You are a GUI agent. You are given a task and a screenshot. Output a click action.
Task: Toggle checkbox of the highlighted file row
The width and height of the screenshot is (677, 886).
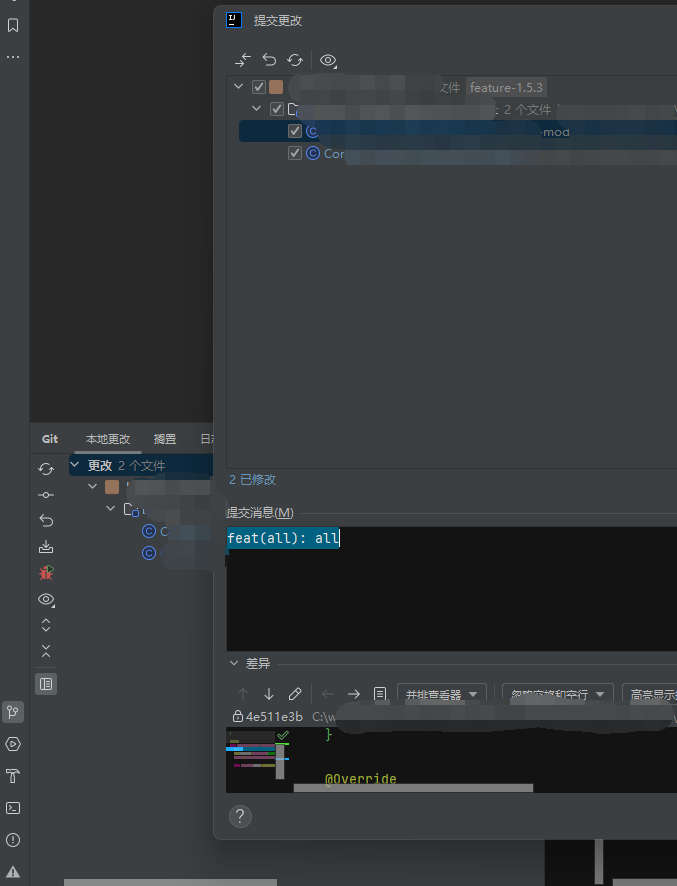(x=295, y=131)
